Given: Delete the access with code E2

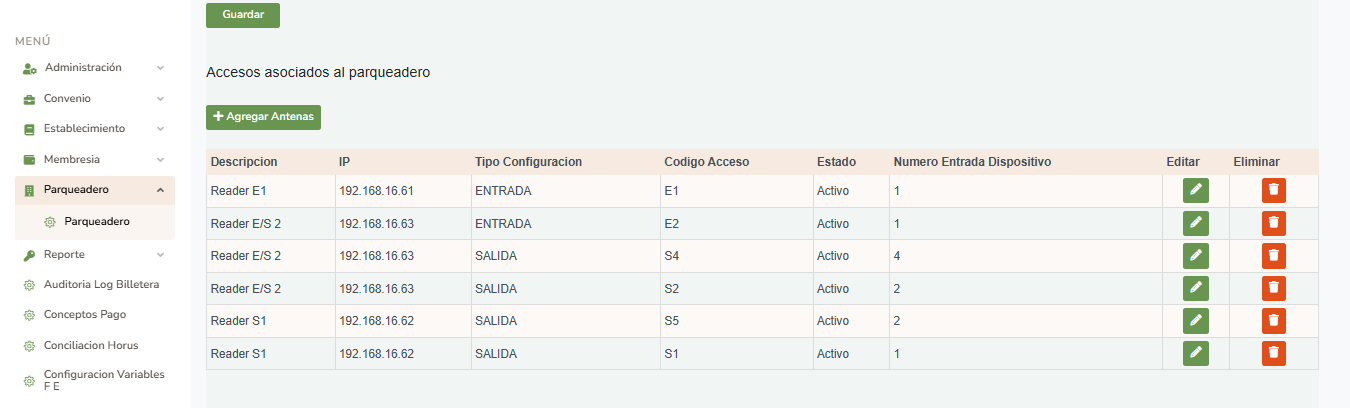Looking at the screenshot, I should tap(1273, 223).
